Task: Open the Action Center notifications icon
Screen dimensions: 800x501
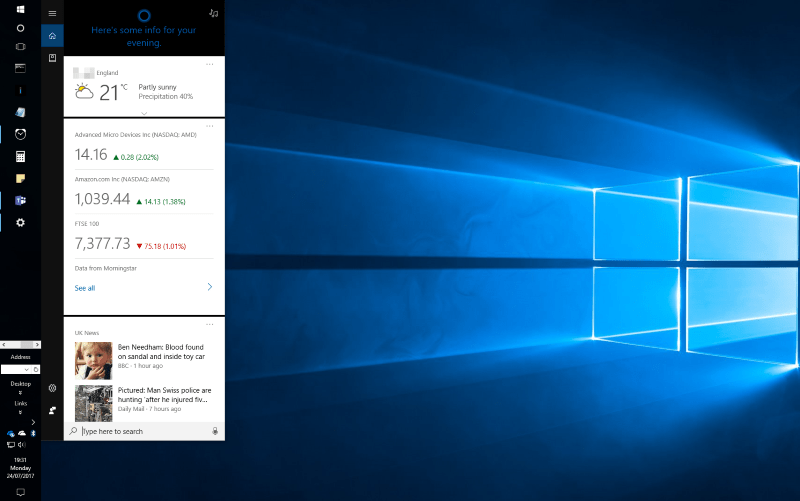Action: pos(20,492)
